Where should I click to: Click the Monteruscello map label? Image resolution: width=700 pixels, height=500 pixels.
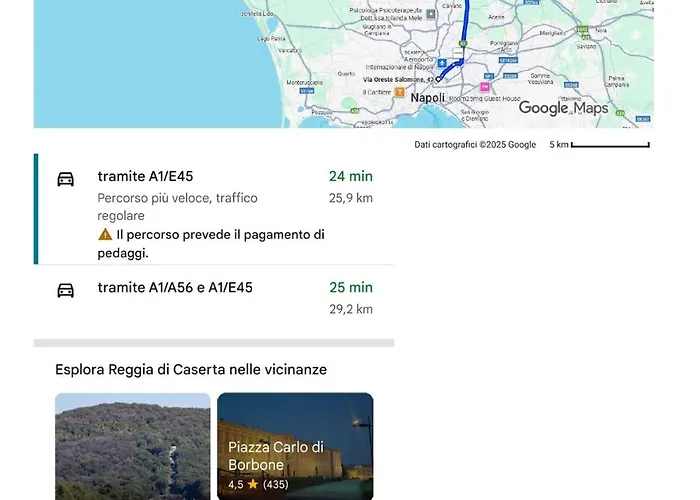click(304, 83)
